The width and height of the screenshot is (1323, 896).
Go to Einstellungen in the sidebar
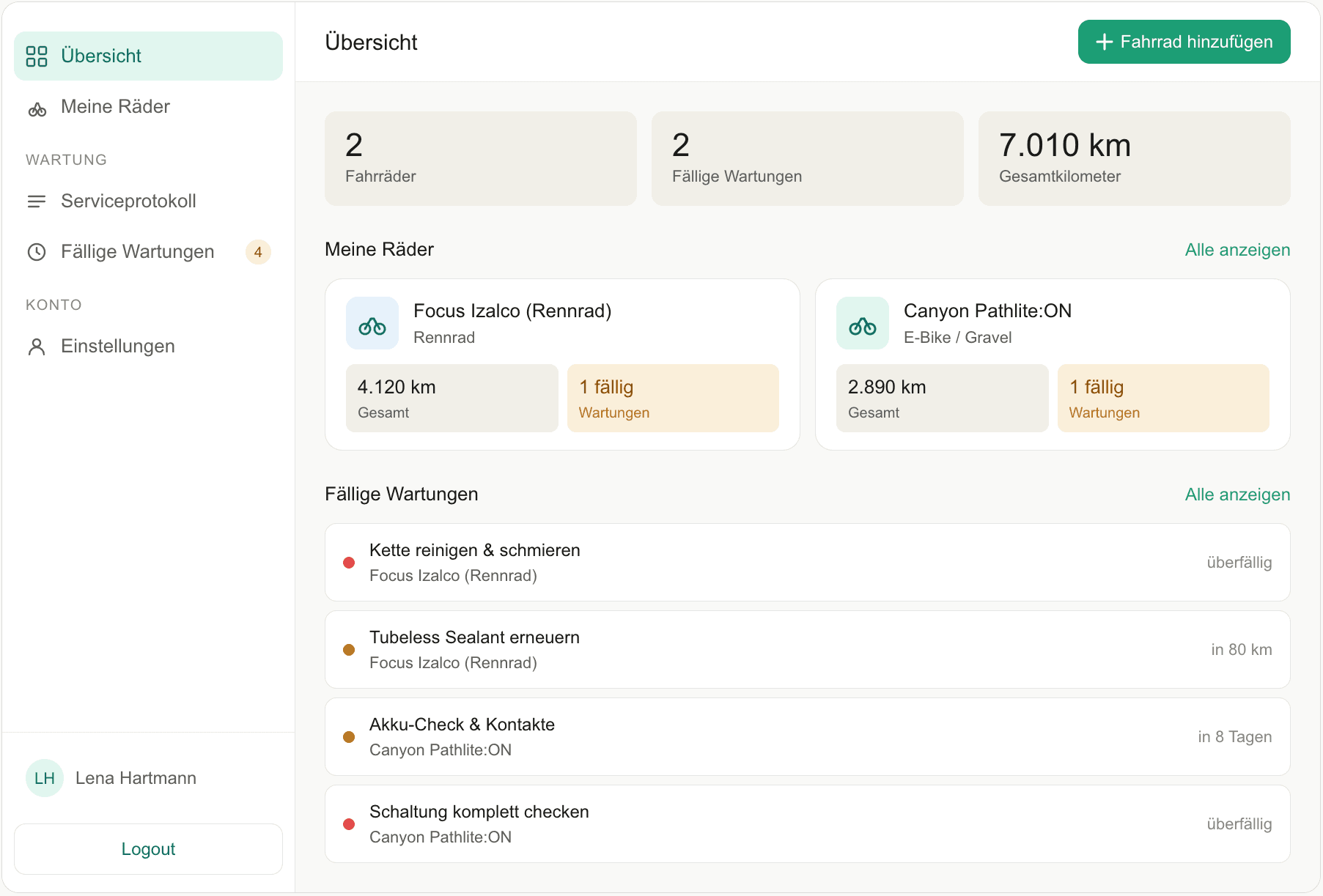117,347
